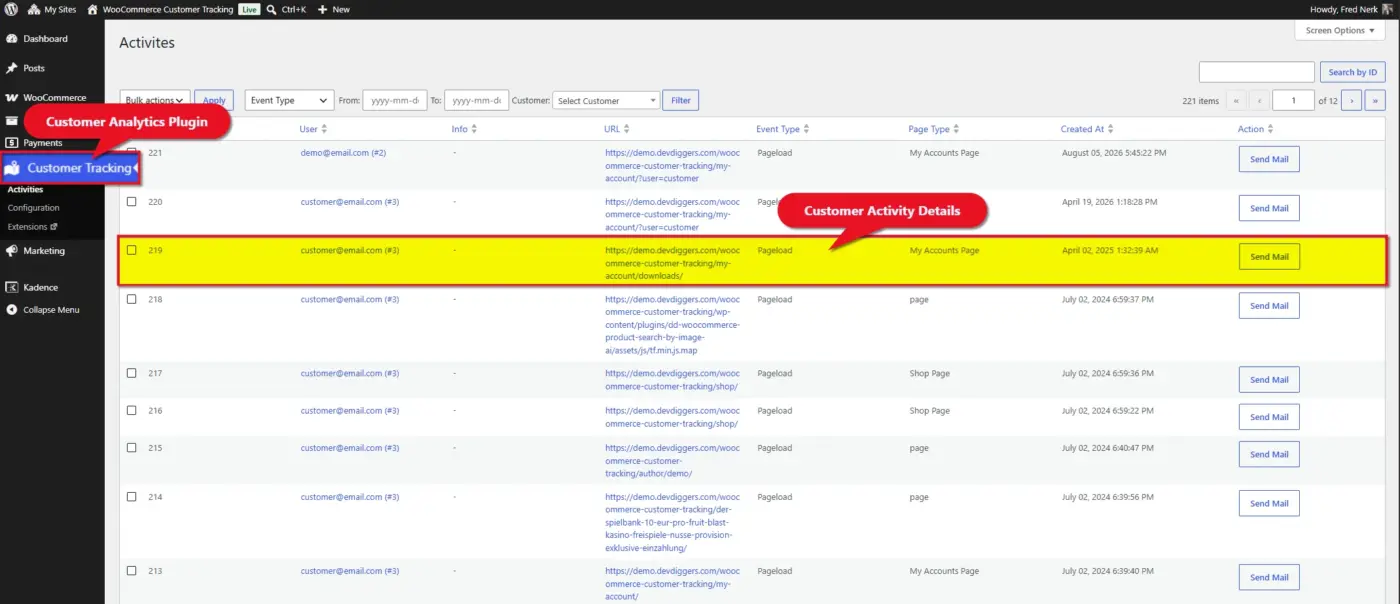This screenshot has width=1400, height=604.
Task: Click Send Mail for activity 220
Action: tap(1269, 208)
